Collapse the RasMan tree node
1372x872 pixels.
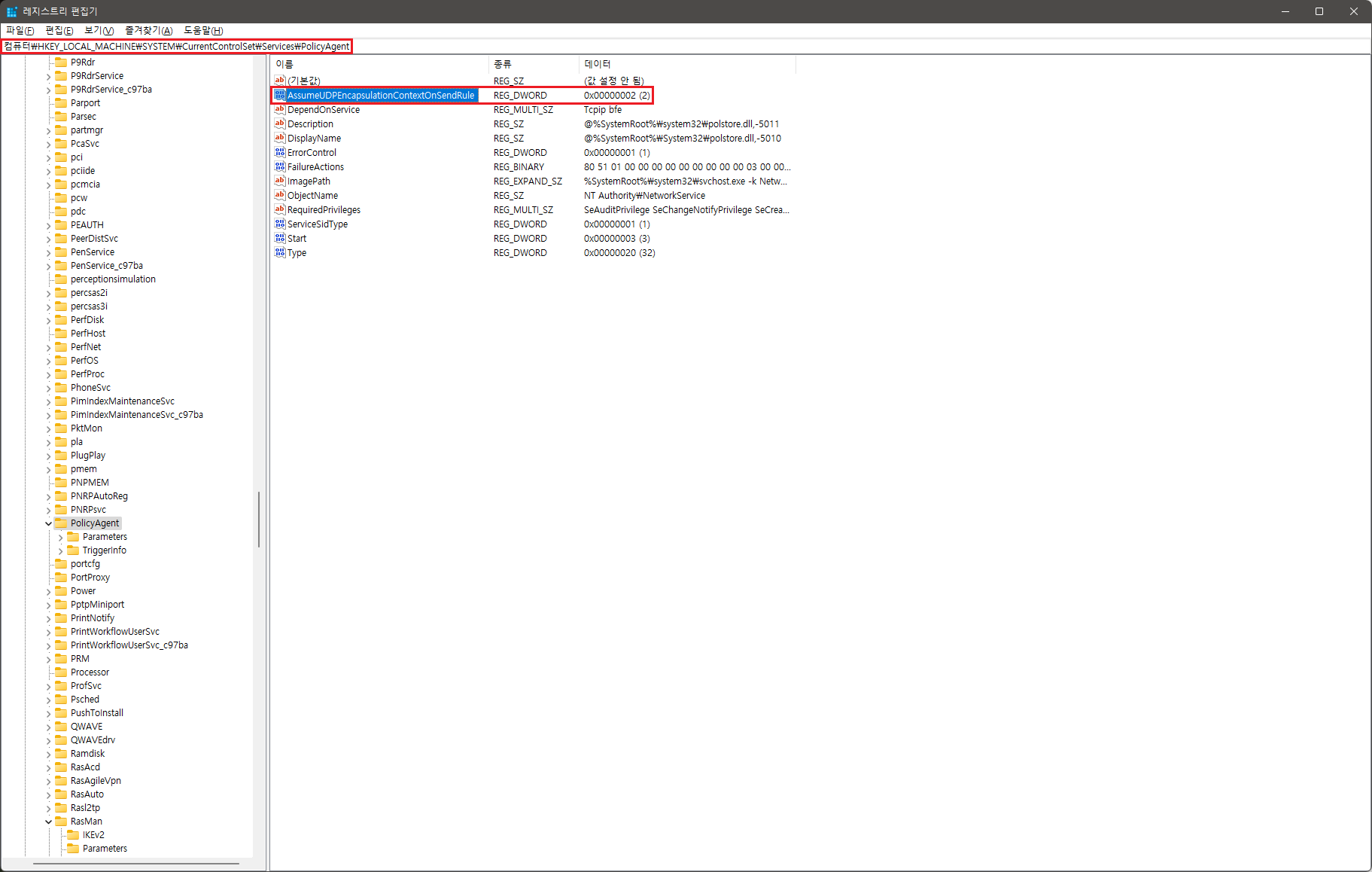click(x=49, y=822)
